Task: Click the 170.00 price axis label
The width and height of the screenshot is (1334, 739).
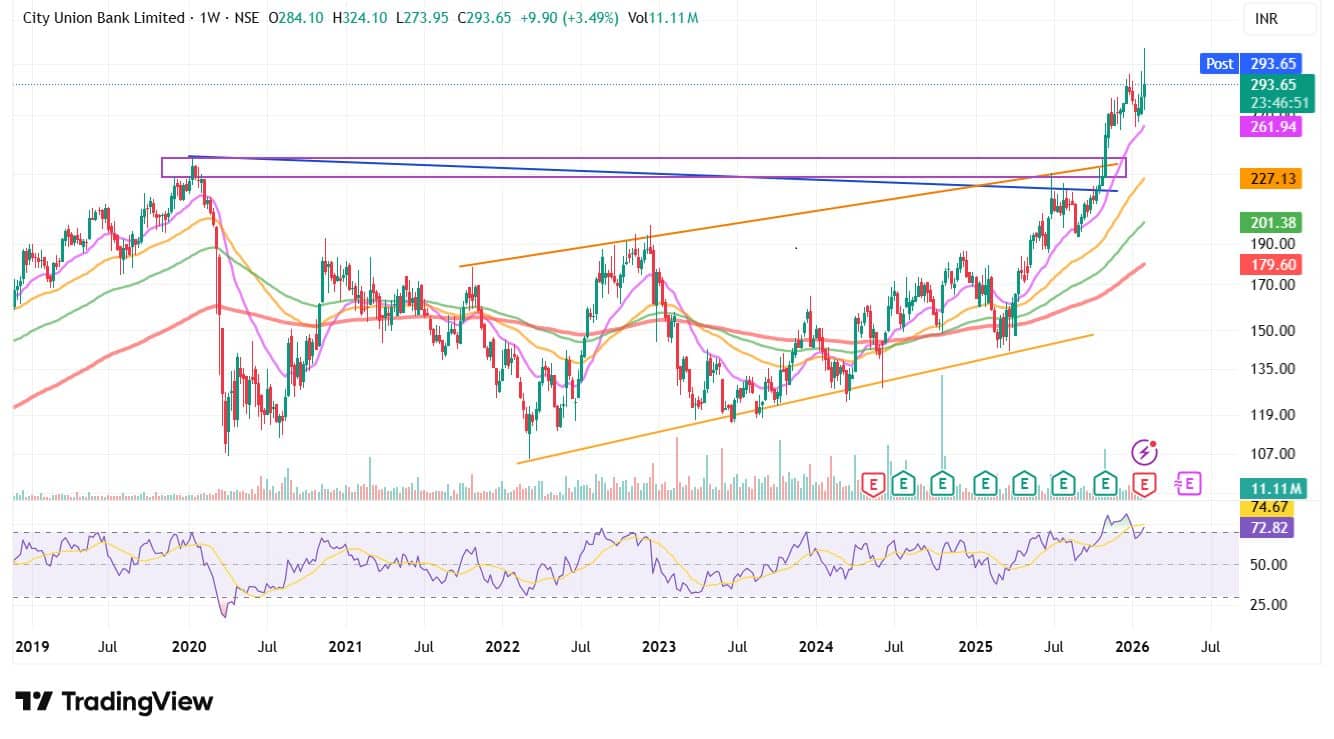Action: 1272,285
